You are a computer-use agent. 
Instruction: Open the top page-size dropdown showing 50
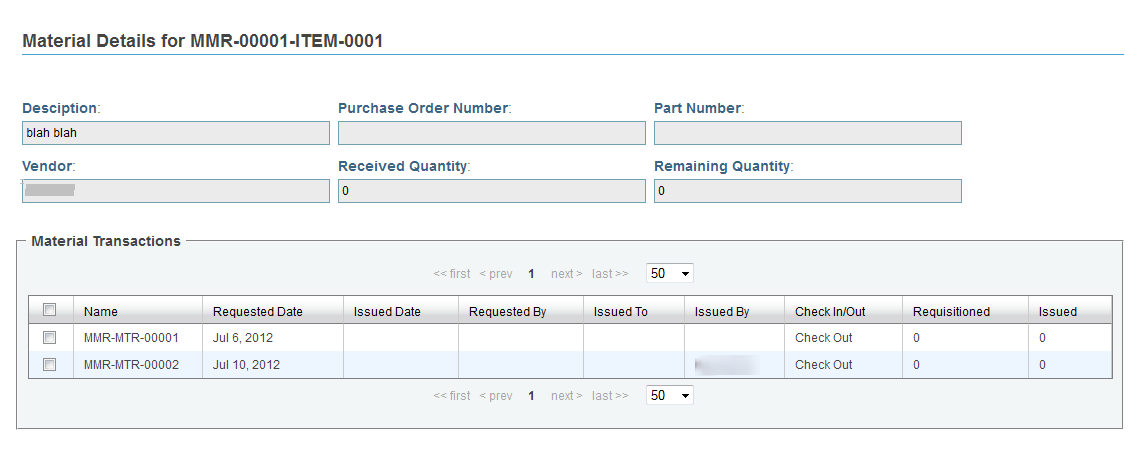(670, 274)
